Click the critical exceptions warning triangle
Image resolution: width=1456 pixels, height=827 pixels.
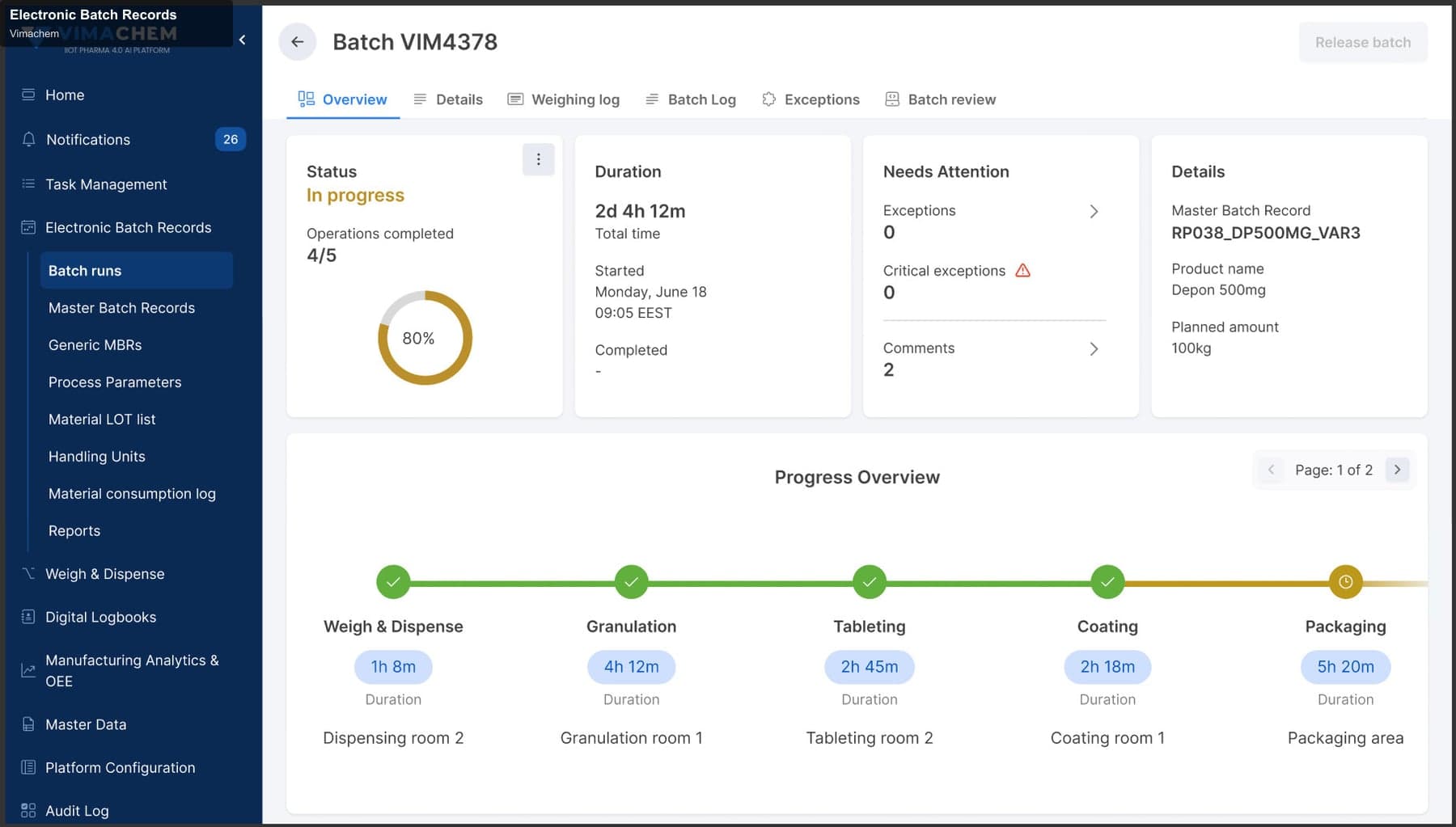click(1023, 270)
